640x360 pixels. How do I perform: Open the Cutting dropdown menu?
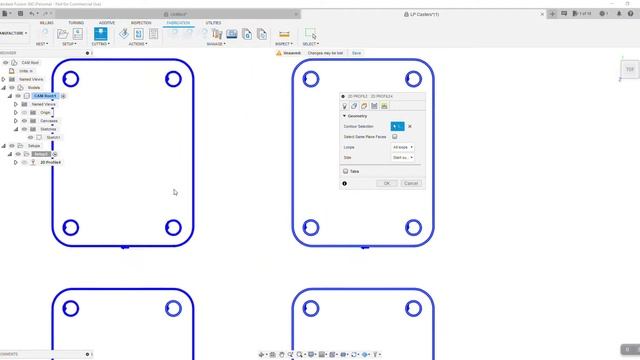click(x=100, y=44)
